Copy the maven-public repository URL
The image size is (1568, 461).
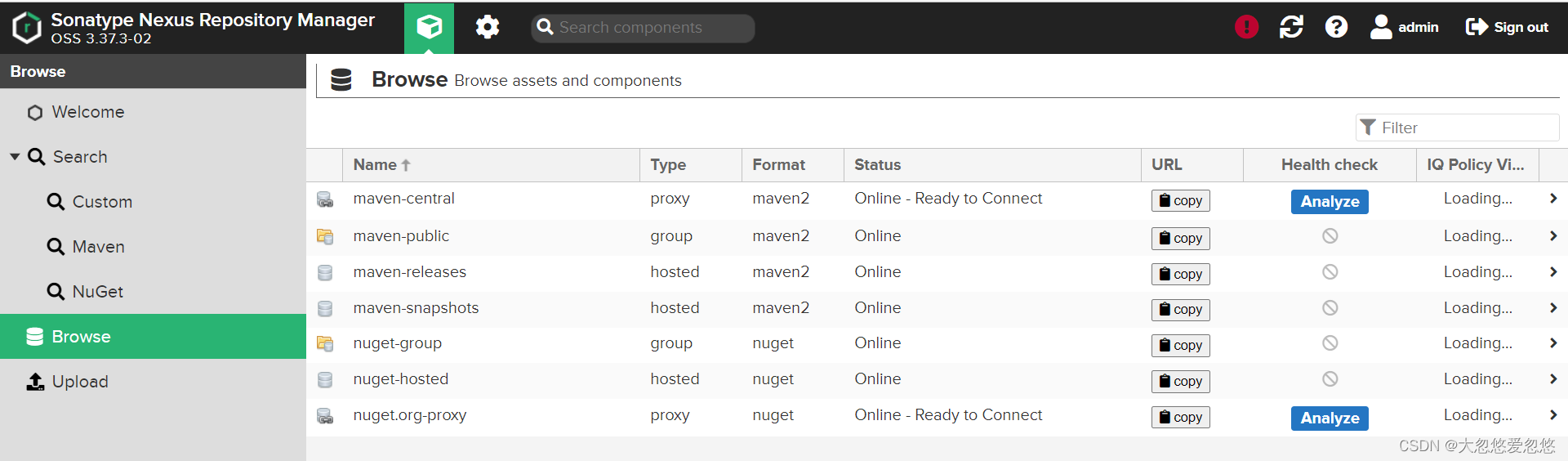tap(1180, 238)
